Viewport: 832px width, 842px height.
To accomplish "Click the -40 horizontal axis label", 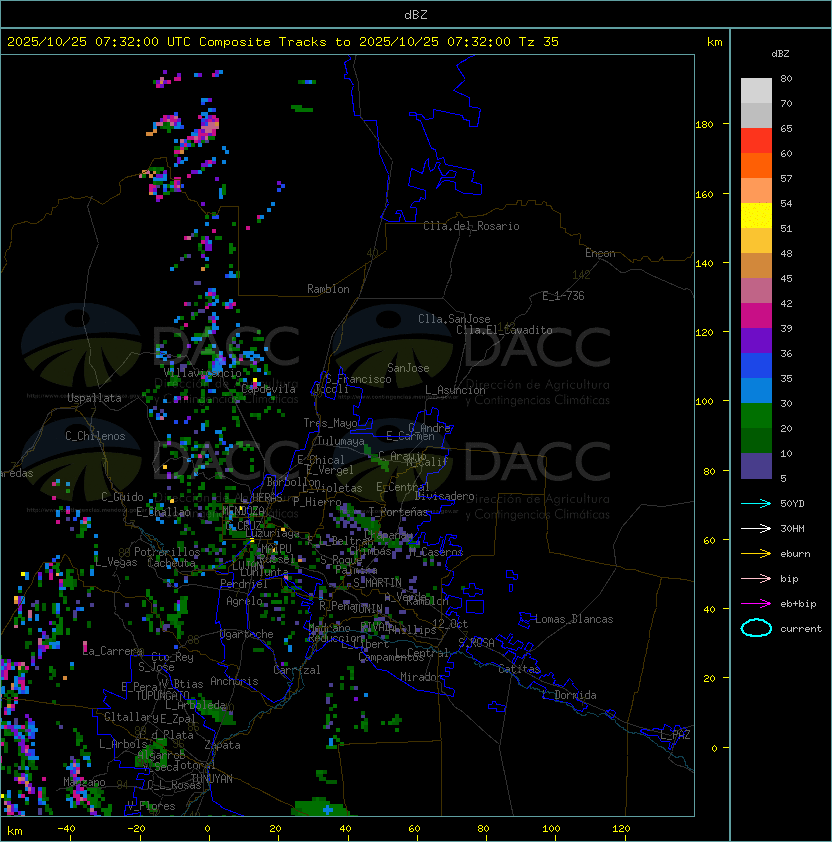I will coord(66,829).
